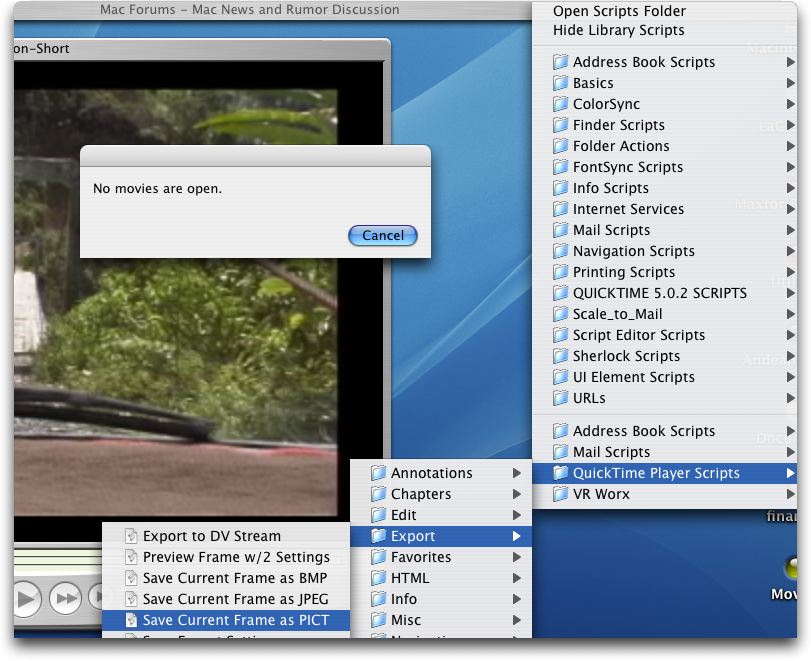Click the Chapters folder icon
This screenshot has height=661, width=811.
tap(379, 494)
